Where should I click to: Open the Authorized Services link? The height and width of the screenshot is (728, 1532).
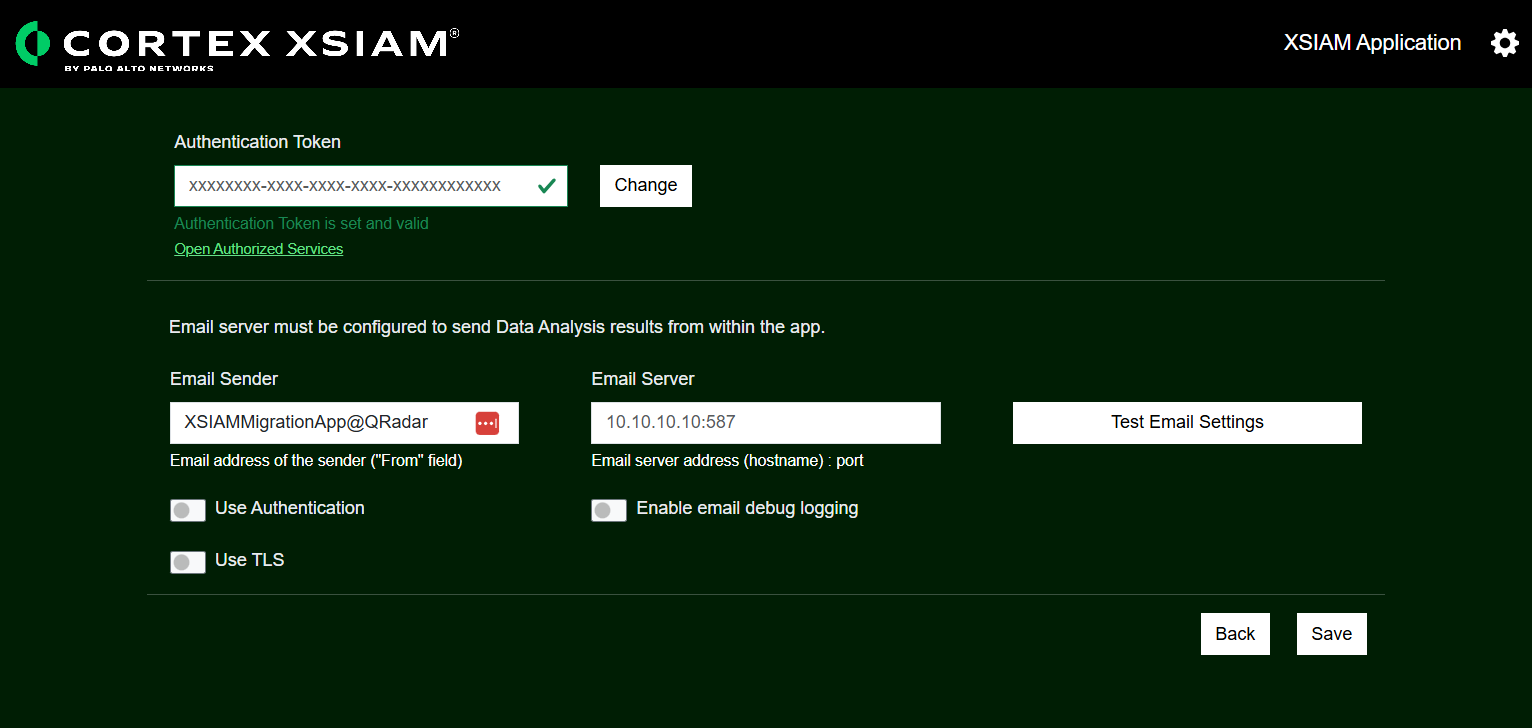coord(259,249)
